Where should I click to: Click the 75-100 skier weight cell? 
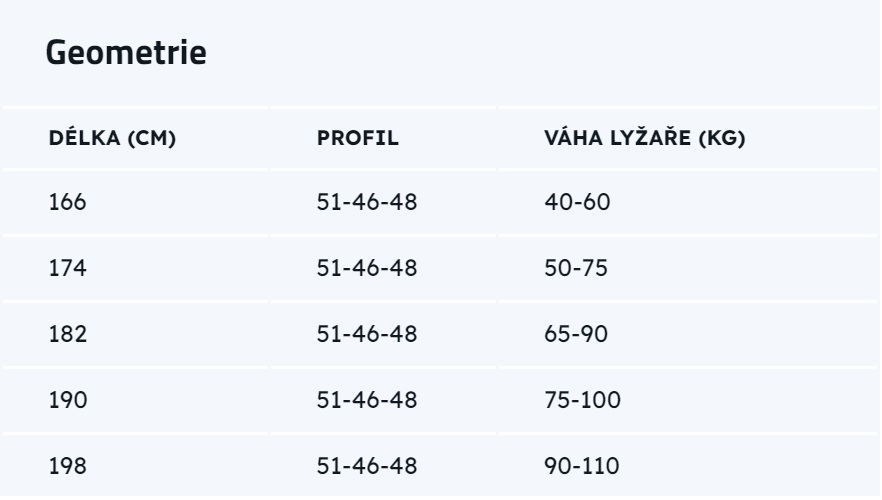(582, 400)
